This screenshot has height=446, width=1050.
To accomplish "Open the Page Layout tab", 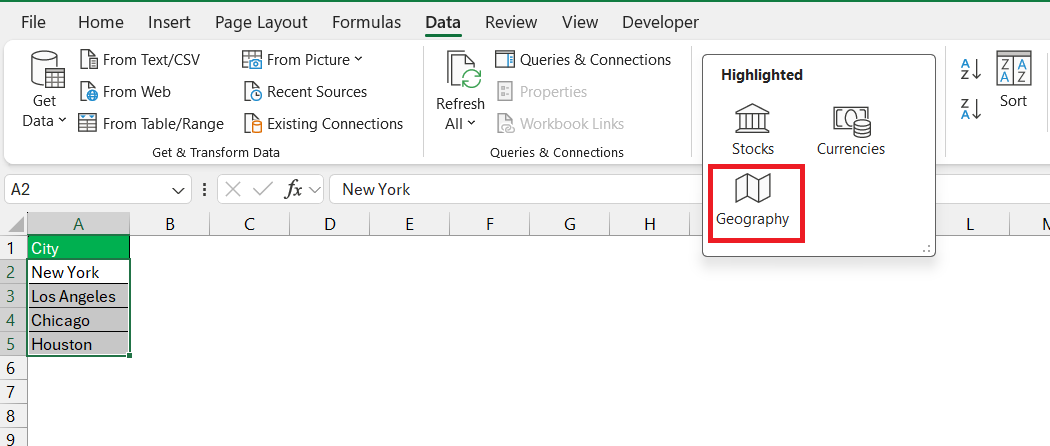I will (x=261, y=22).
